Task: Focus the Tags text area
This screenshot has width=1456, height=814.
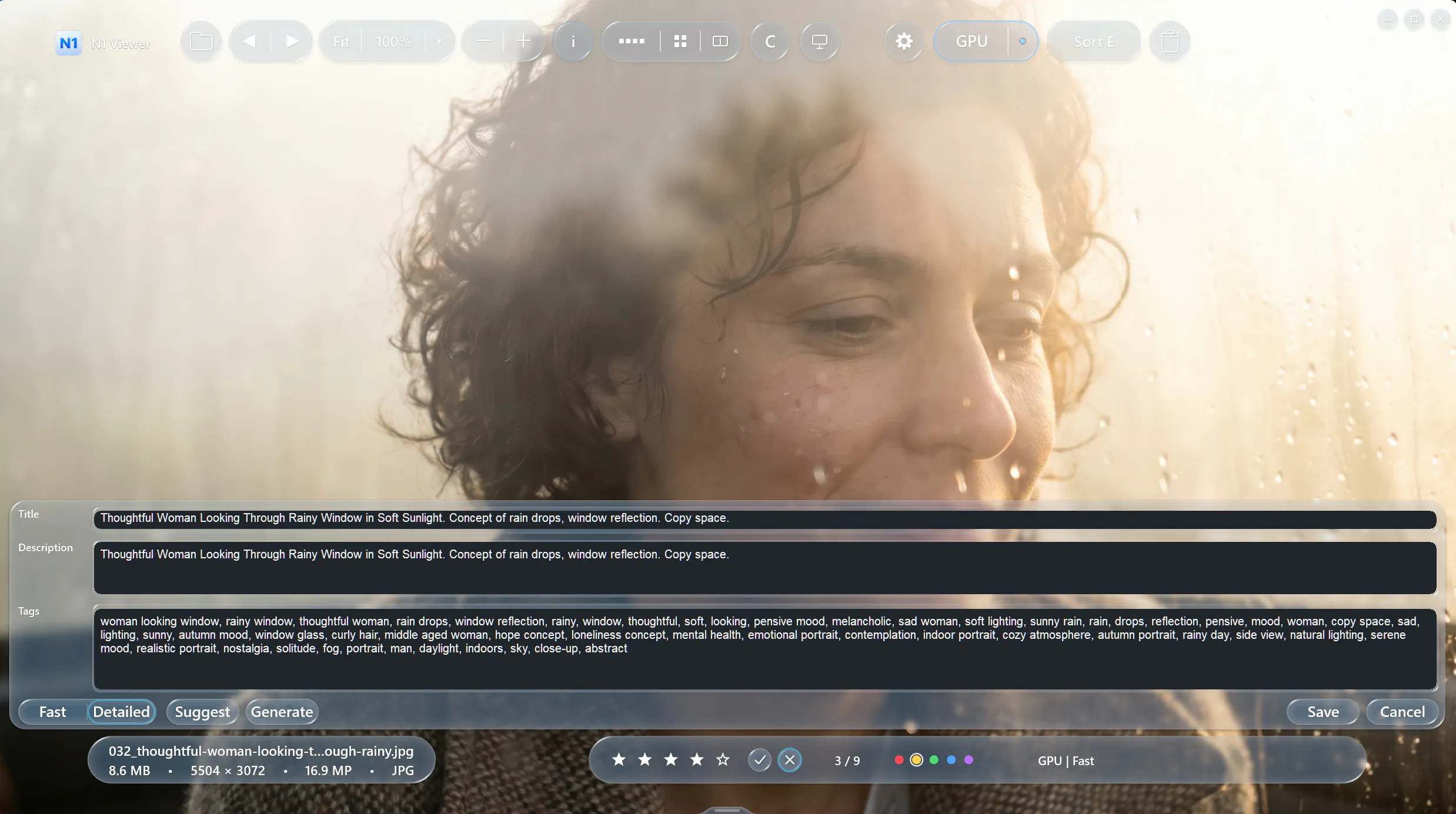Action: 764,649
